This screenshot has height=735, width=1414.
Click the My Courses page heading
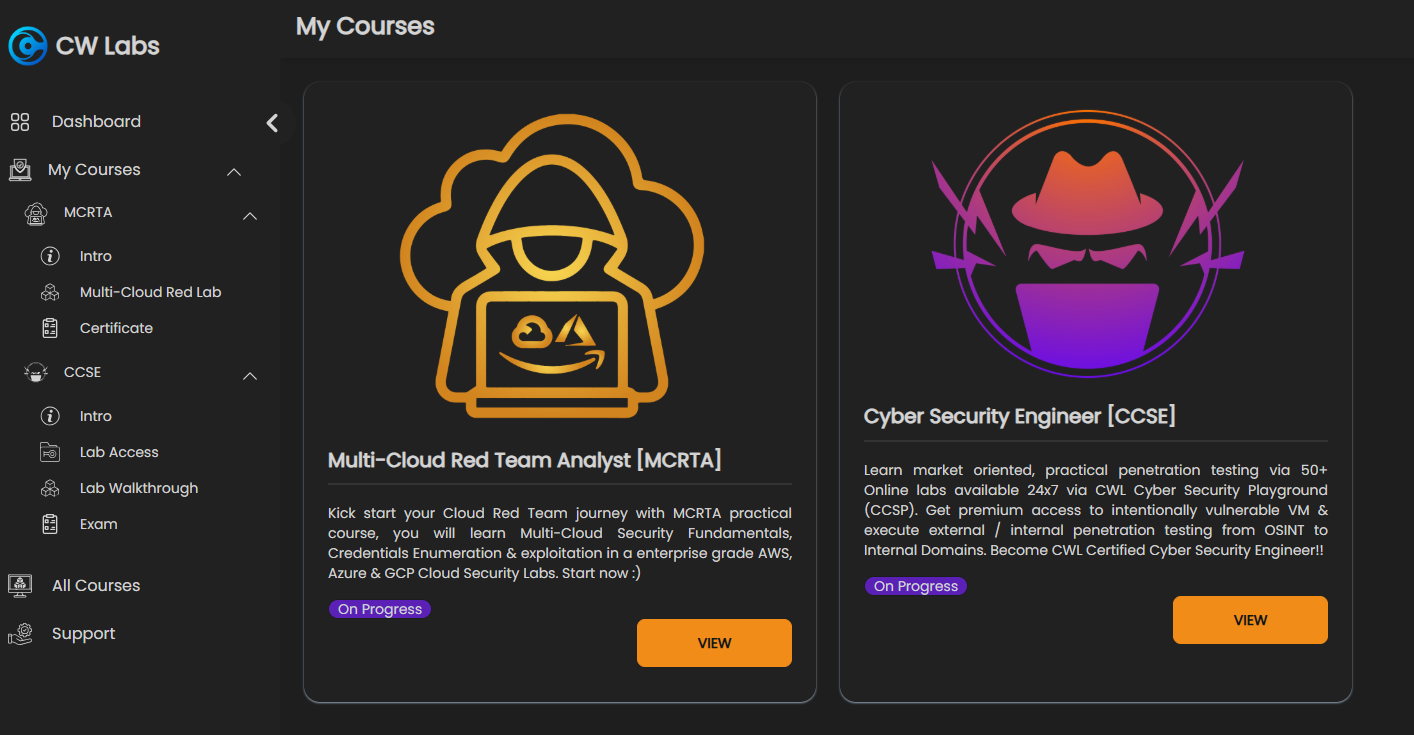click(x=365, y=26)
